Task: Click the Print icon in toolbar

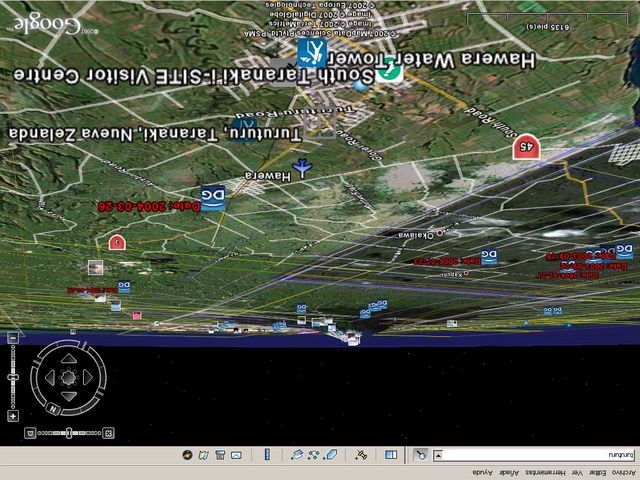Action: [220, 455]
